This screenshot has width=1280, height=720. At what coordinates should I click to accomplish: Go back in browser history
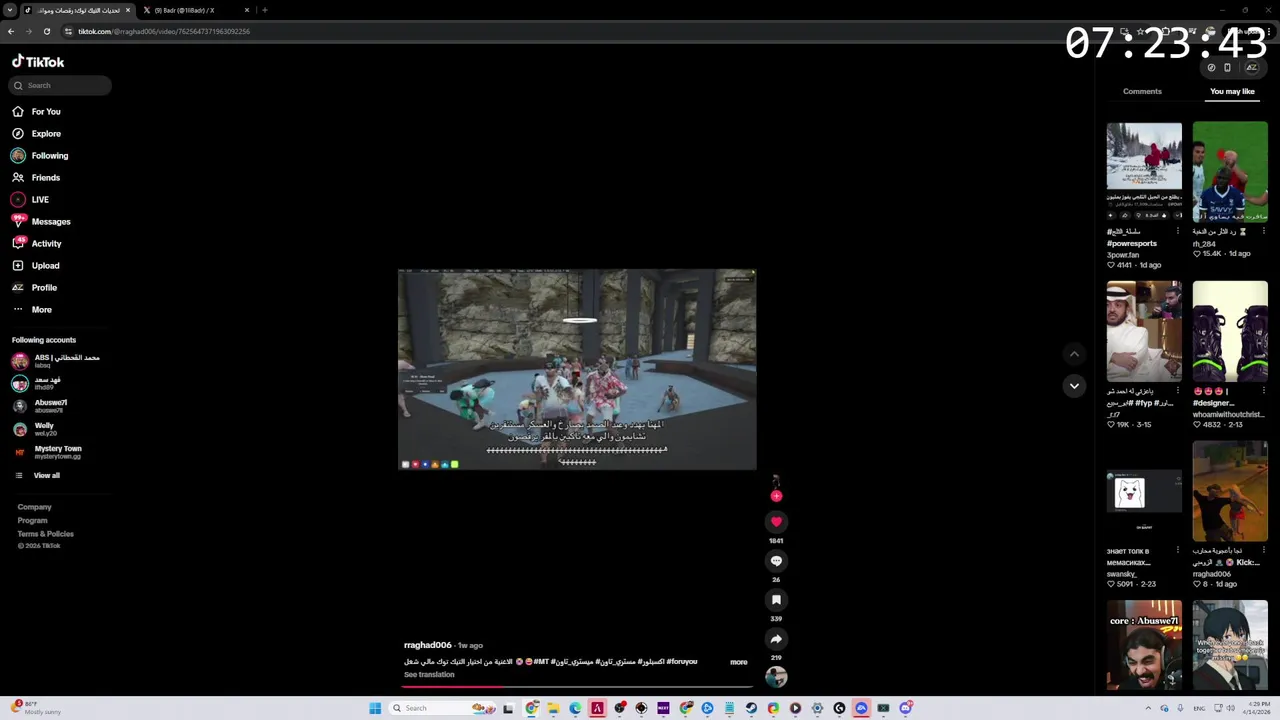pyautogui.click(x=10, y=31)
